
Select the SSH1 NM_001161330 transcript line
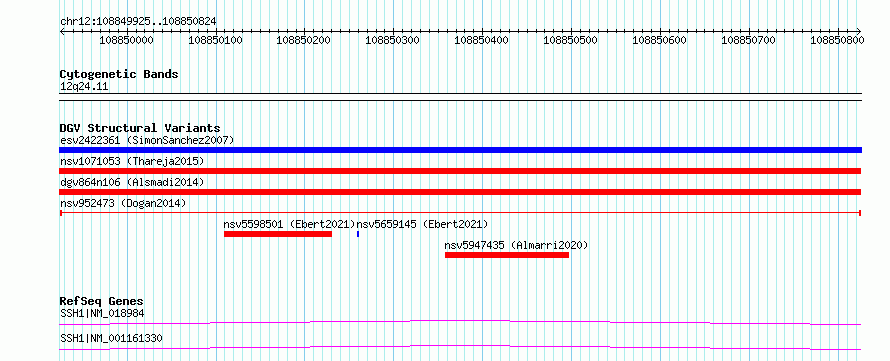pos(460,347)
